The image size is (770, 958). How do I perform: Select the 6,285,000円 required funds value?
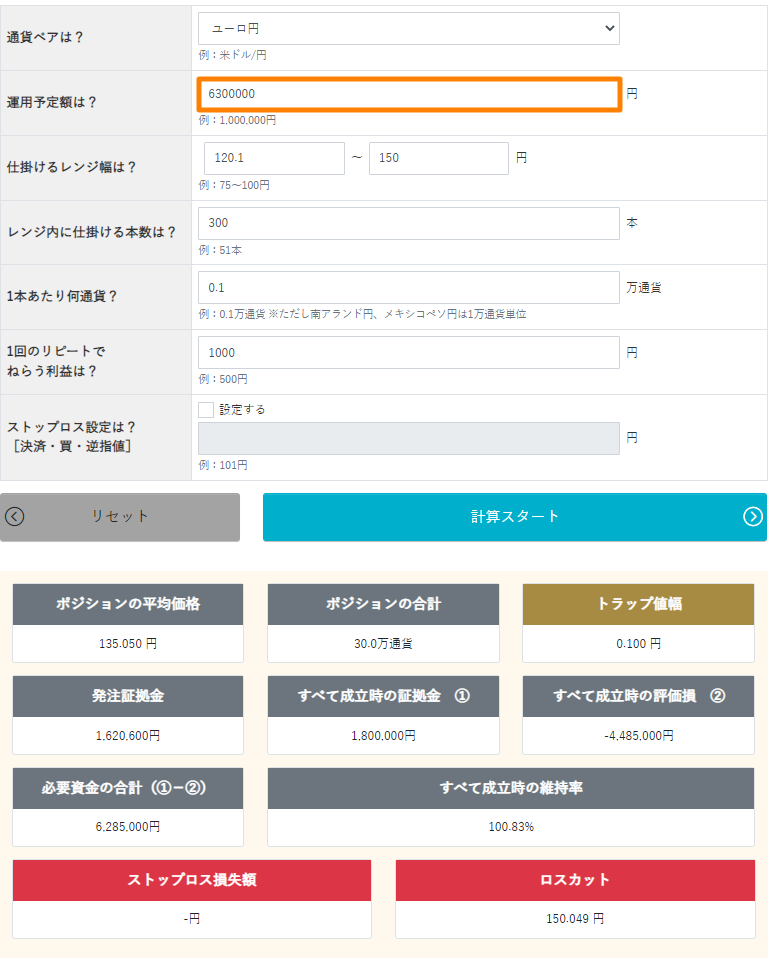pyautogui.click(x=128, y=827)
